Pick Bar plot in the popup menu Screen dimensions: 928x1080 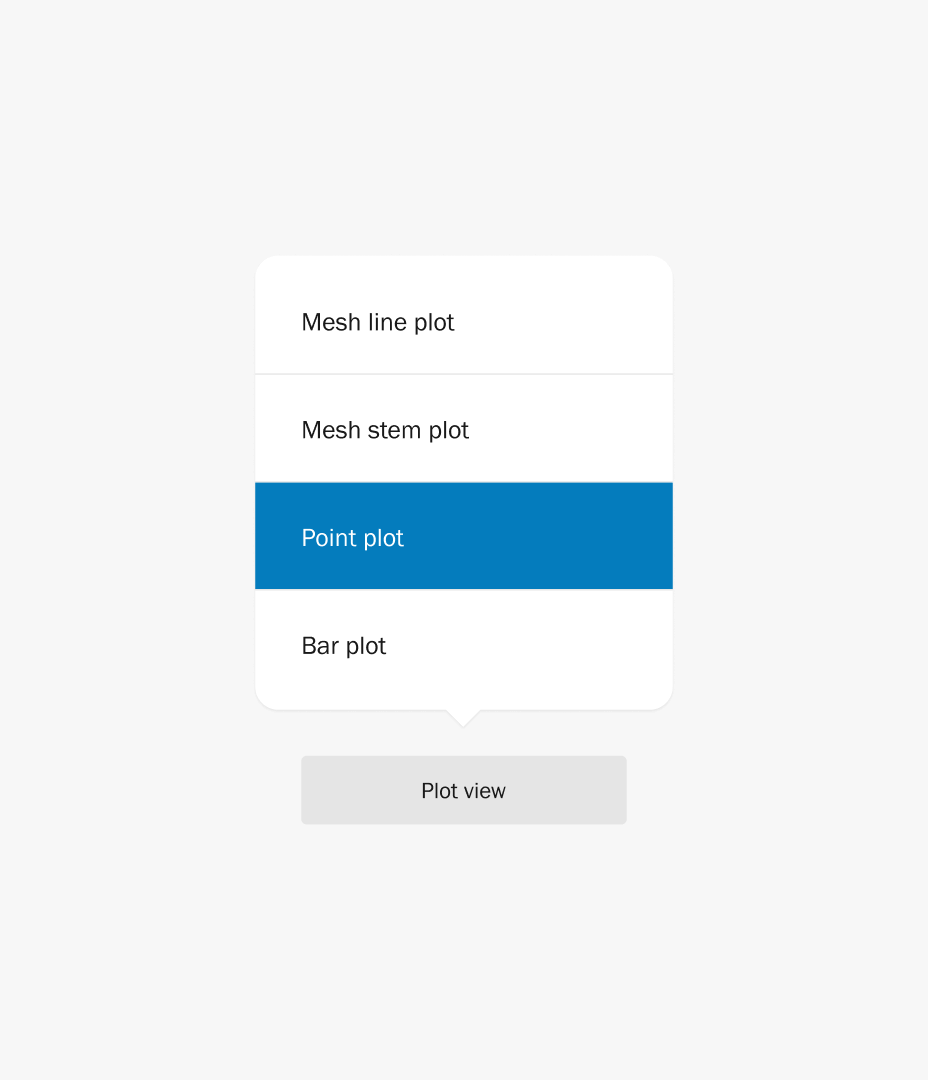463,646
